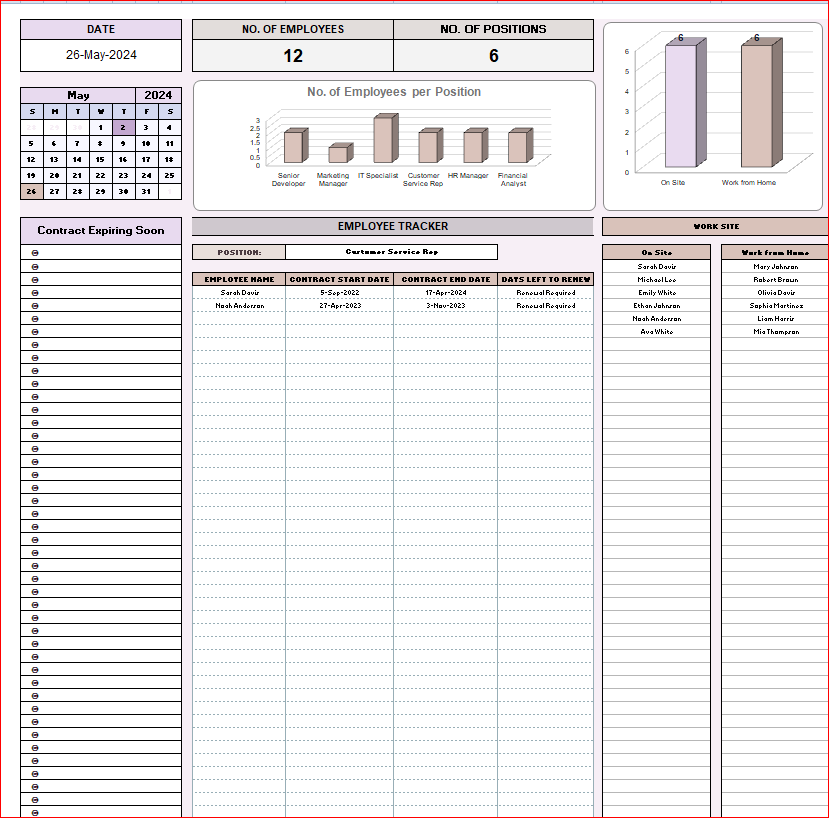Click the Marketing Manager bar in the chart
The width and height of the screenshot is (829, 818).
(x=338, y=154)
